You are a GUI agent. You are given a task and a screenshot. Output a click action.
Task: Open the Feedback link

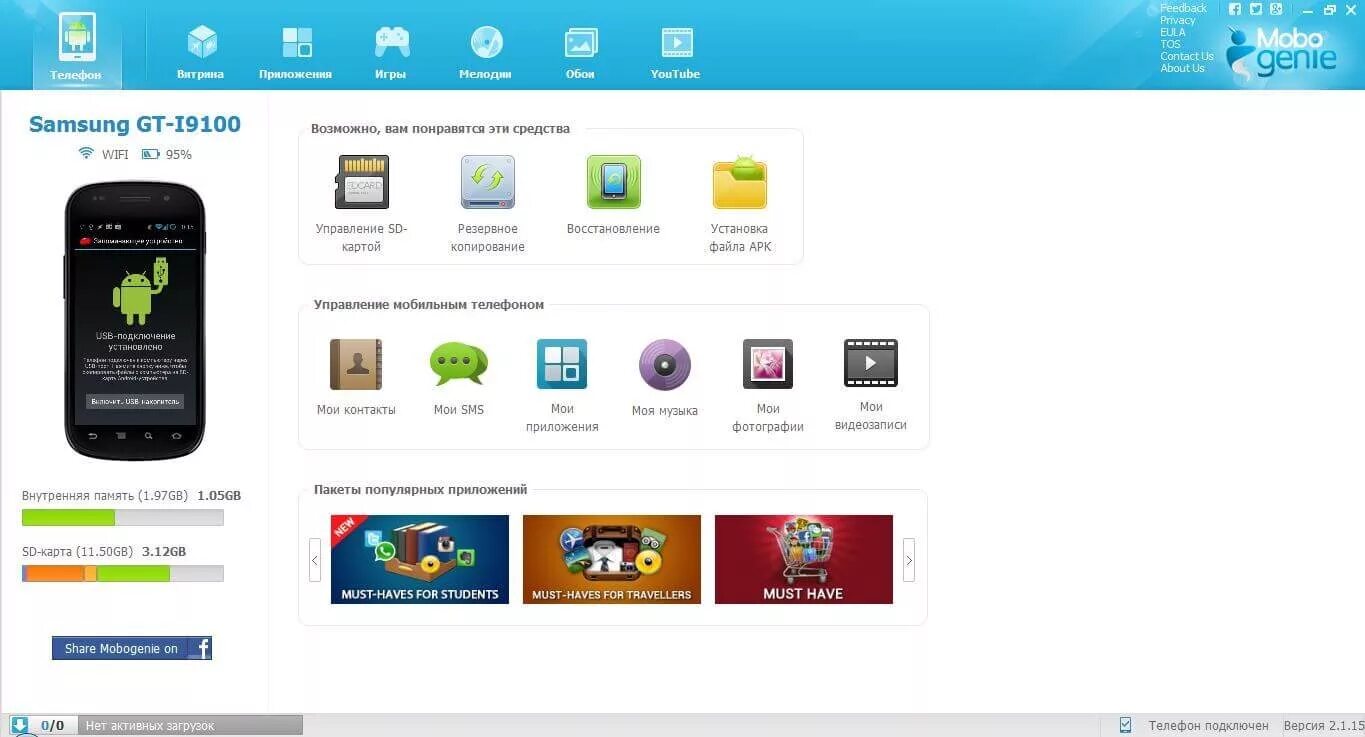[1183, 8]
